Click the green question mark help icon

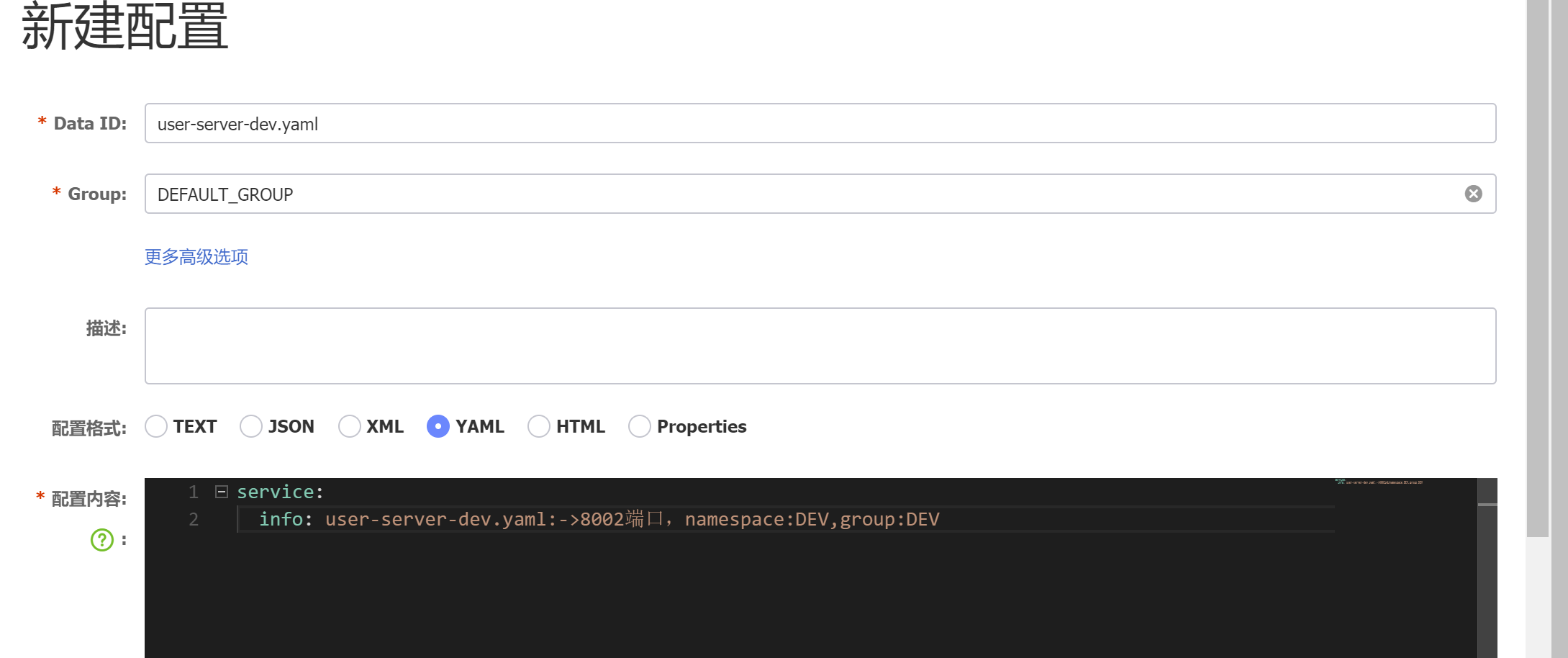coord(102,539)
